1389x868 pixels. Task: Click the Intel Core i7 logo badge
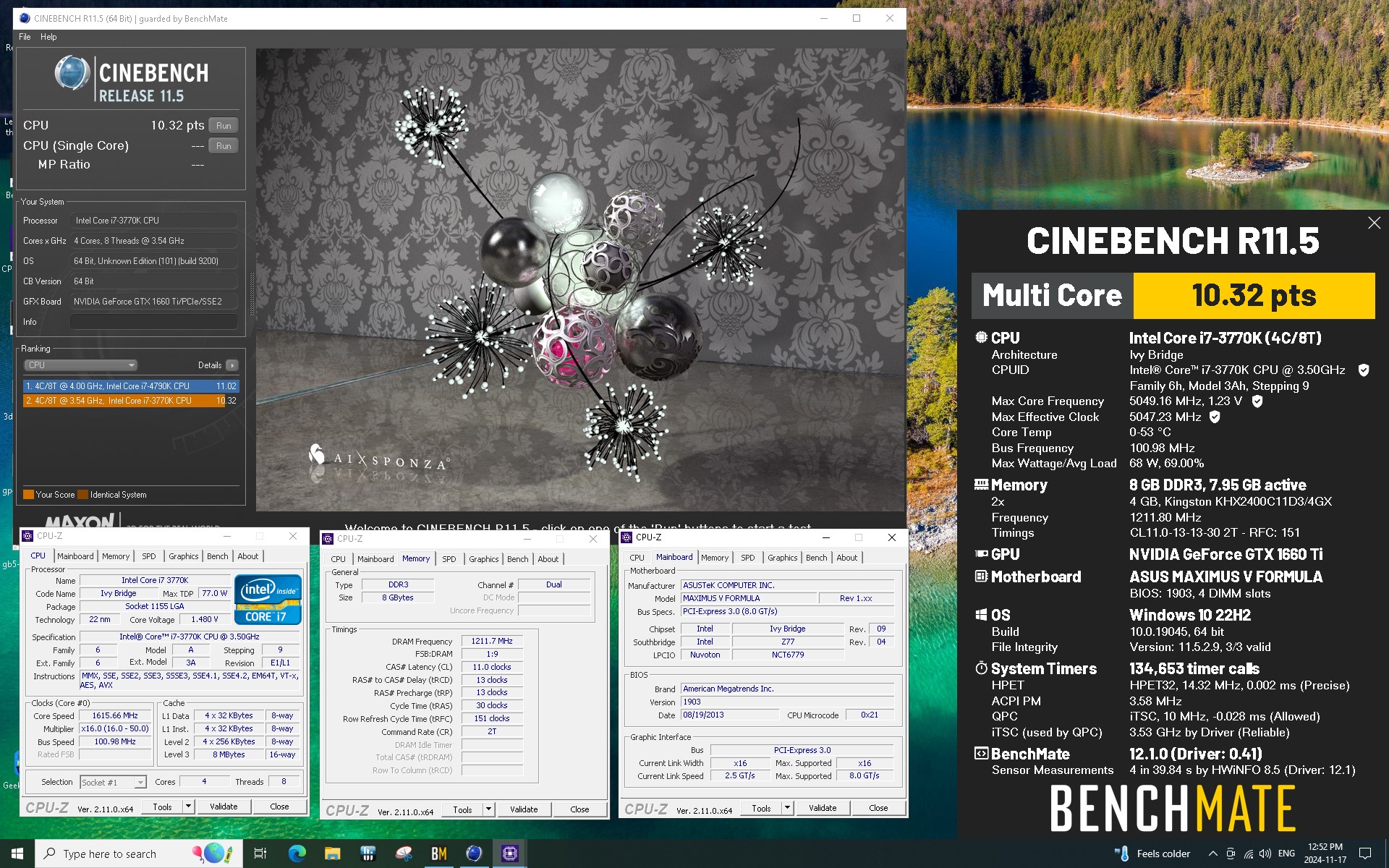coord(267,600)
